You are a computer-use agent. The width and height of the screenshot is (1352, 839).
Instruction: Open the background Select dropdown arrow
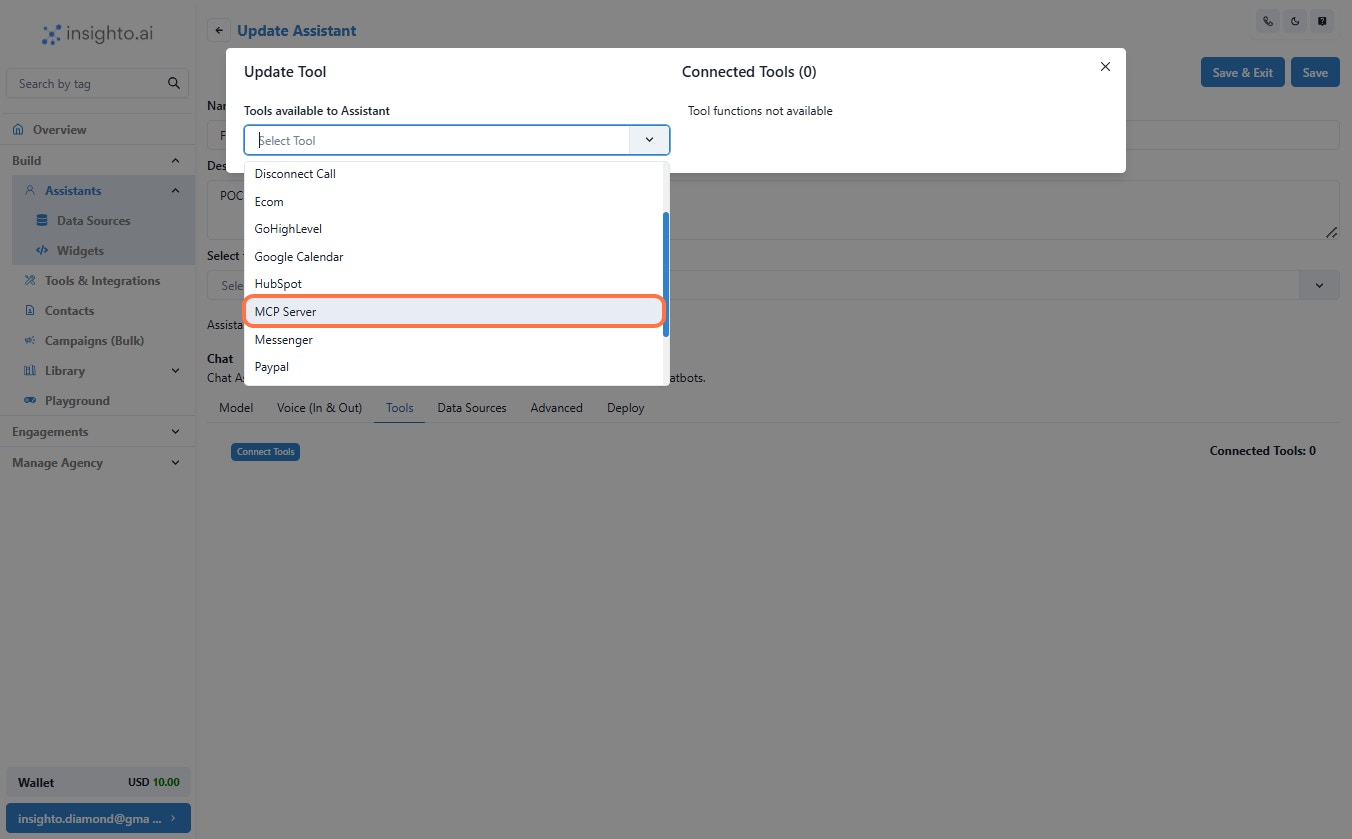(1319, 285)
